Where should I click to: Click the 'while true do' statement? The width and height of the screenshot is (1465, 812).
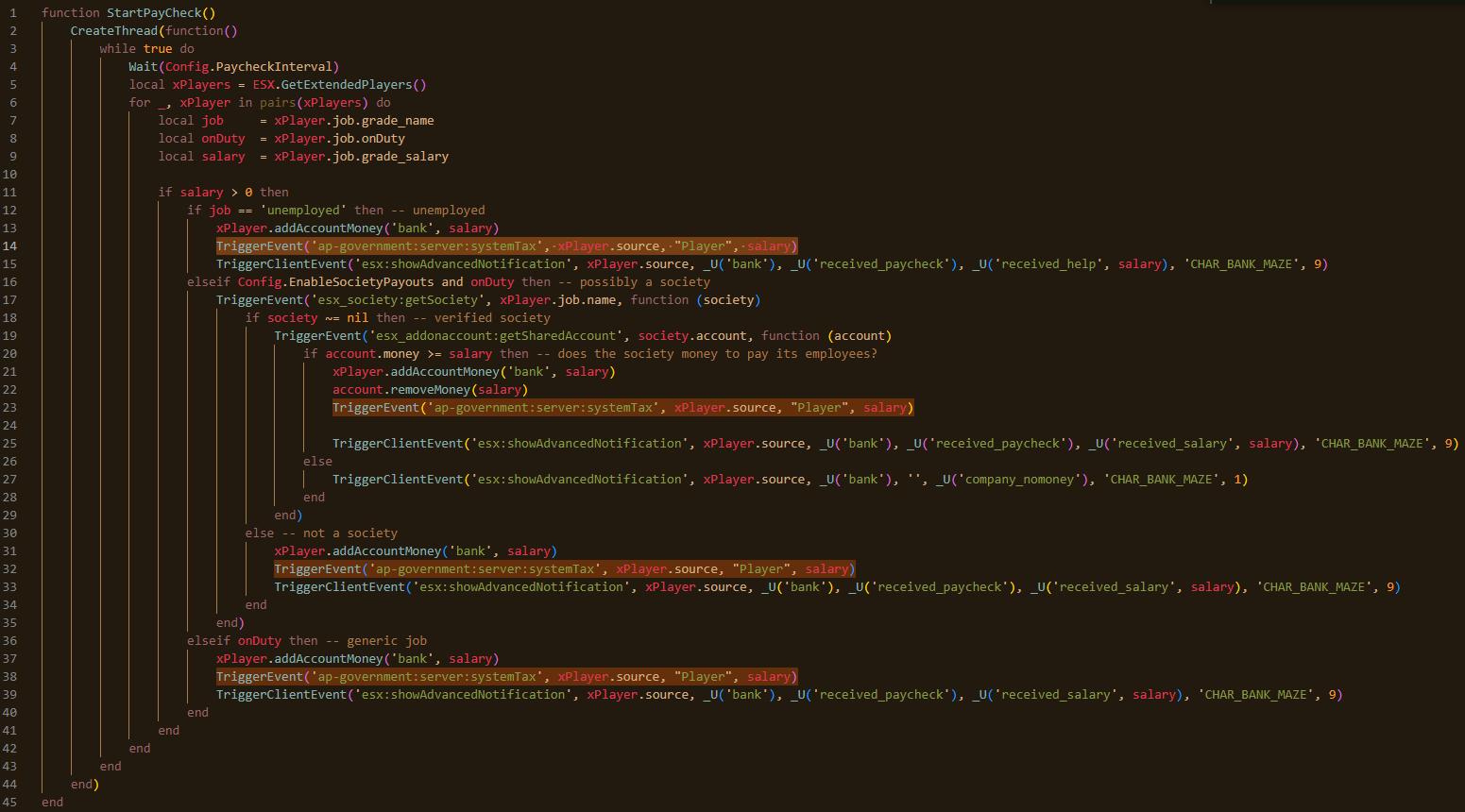(147, 49)
